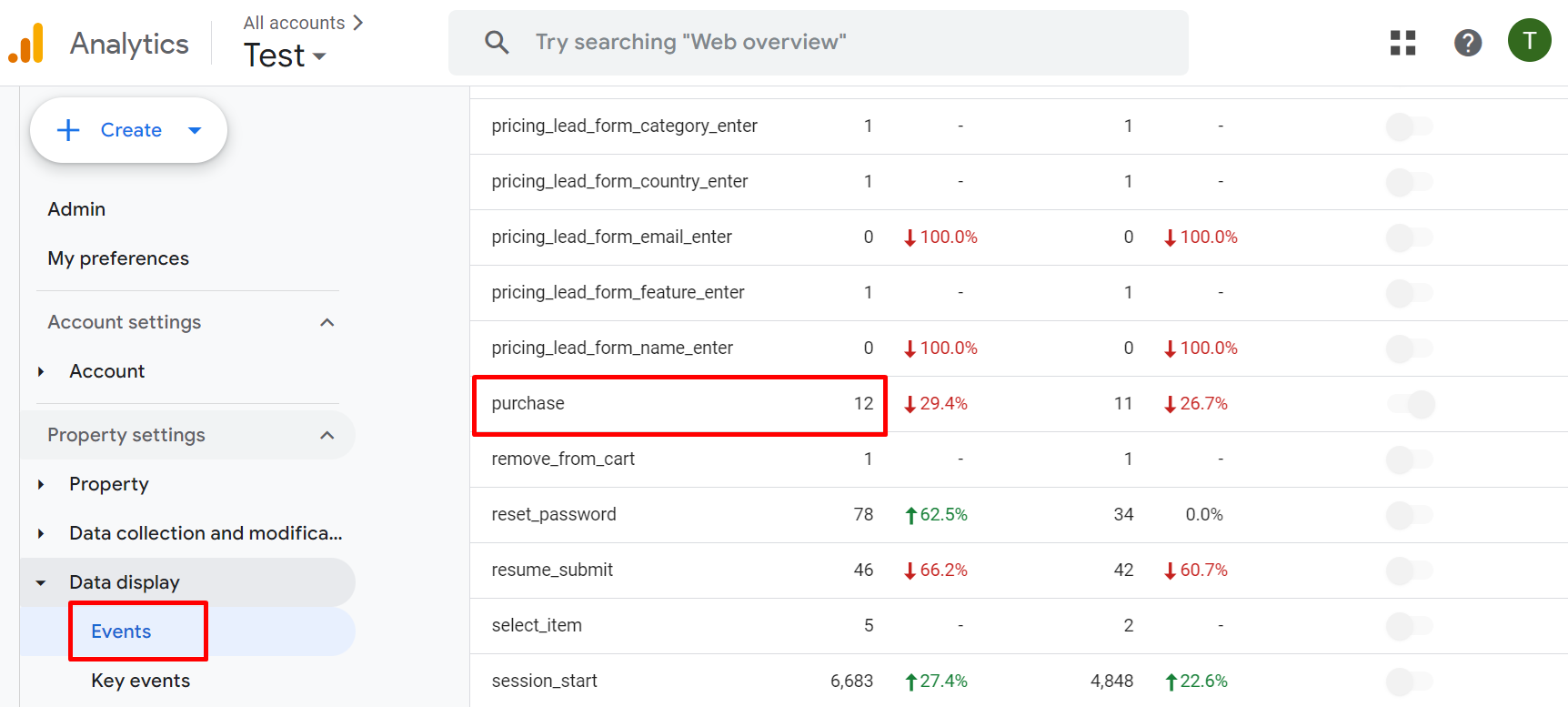Click the Analytics product name
1568x717 pixels.
129,44
